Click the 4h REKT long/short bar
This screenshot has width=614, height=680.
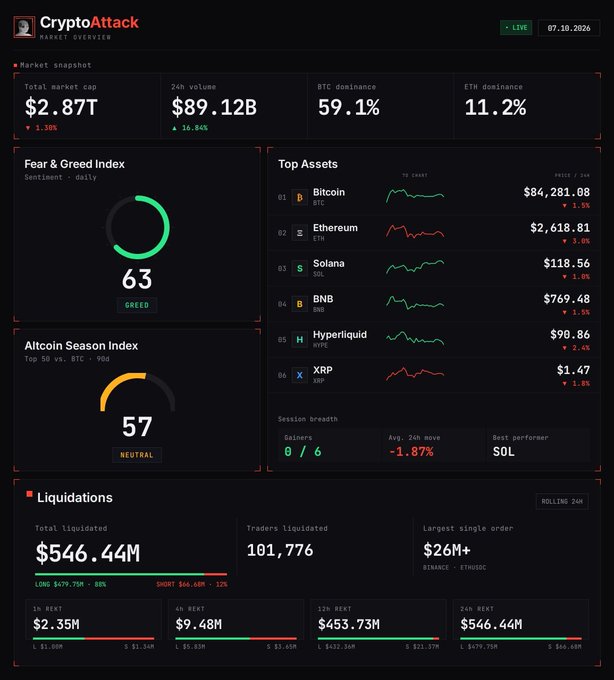tap(236, 638)
